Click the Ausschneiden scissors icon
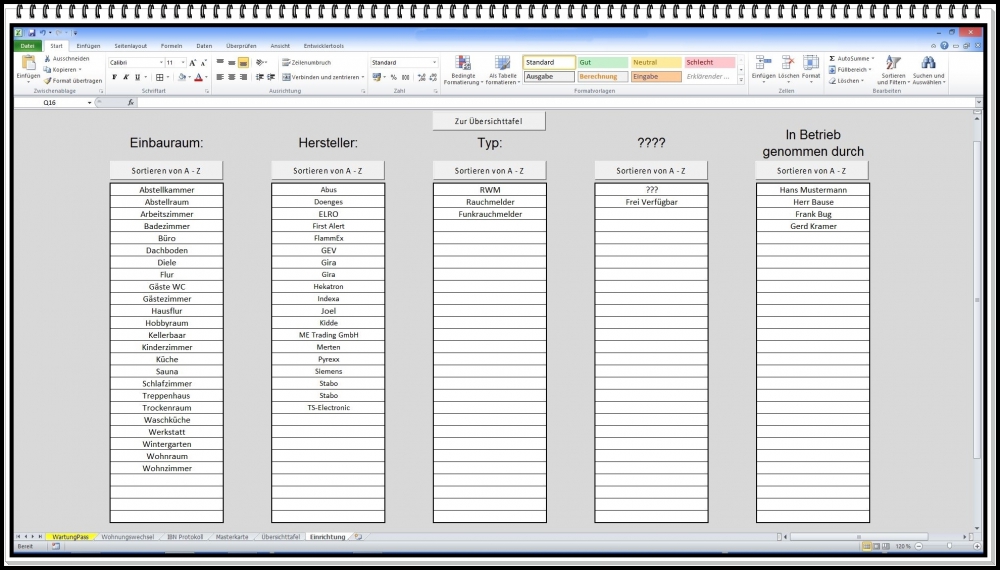 pyautogui.click(x=47, y=59)
